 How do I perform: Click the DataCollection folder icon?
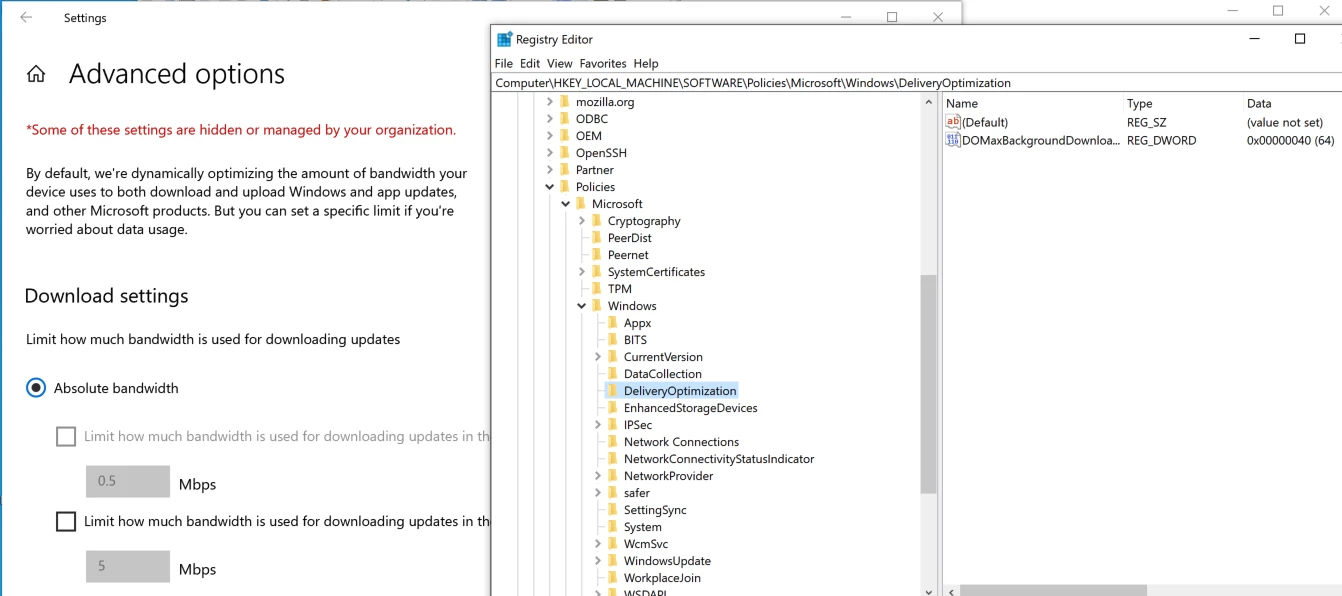[613, 374]
